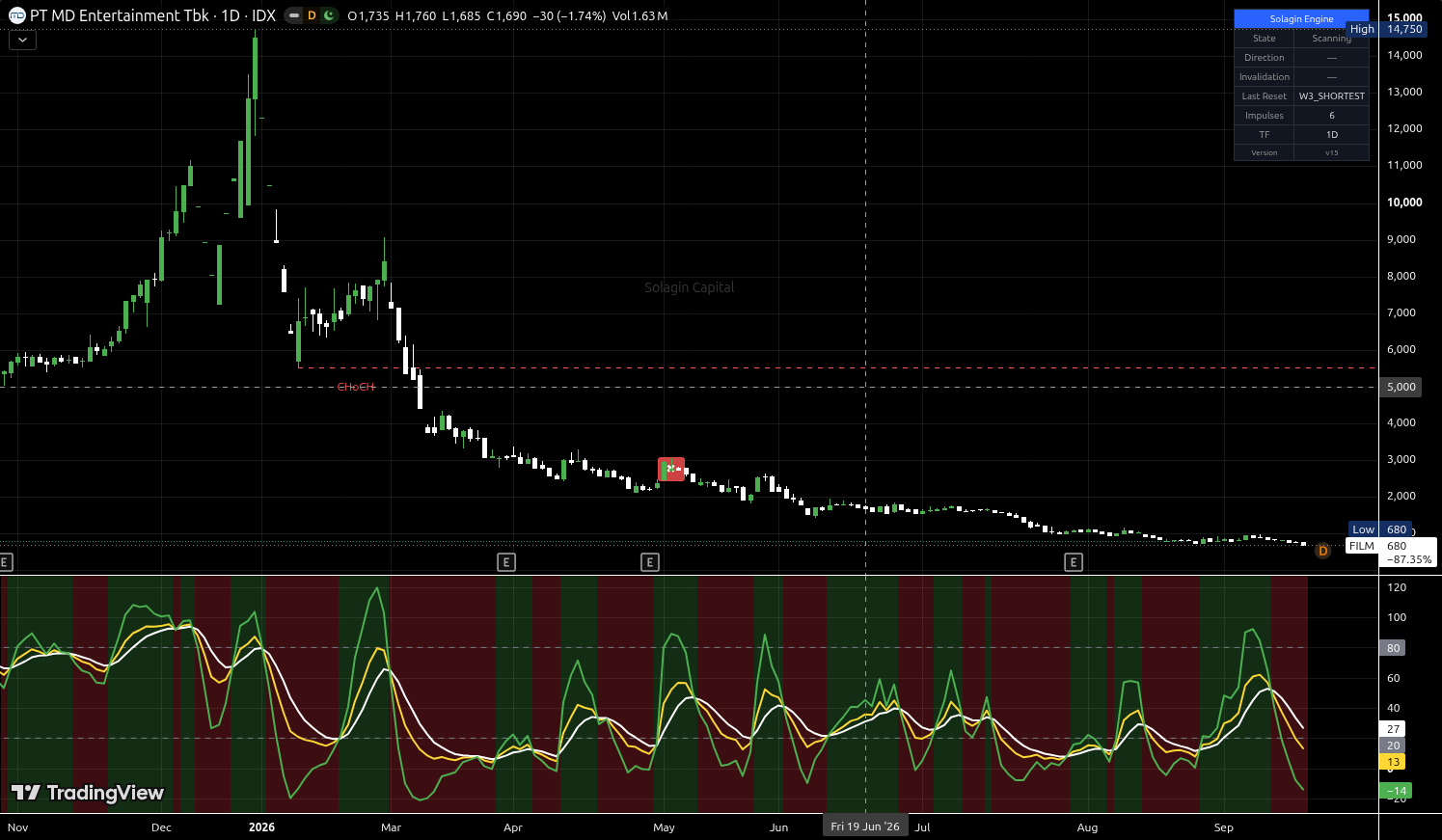
Task: Click the Invalidation row label
Action: pyautogui.click(x=1265, y=77)
